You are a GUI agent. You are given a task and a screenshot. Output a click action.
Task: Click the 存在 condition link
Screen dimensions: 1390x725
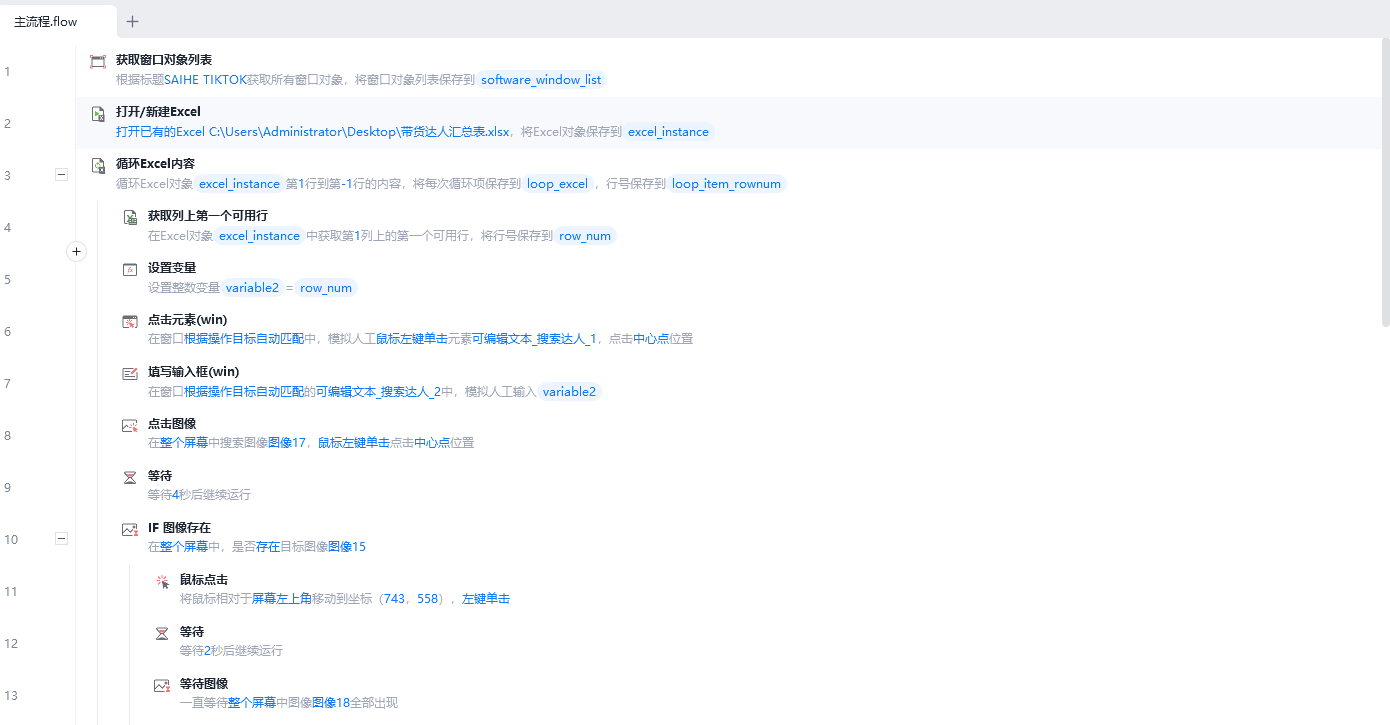(268, 547)
